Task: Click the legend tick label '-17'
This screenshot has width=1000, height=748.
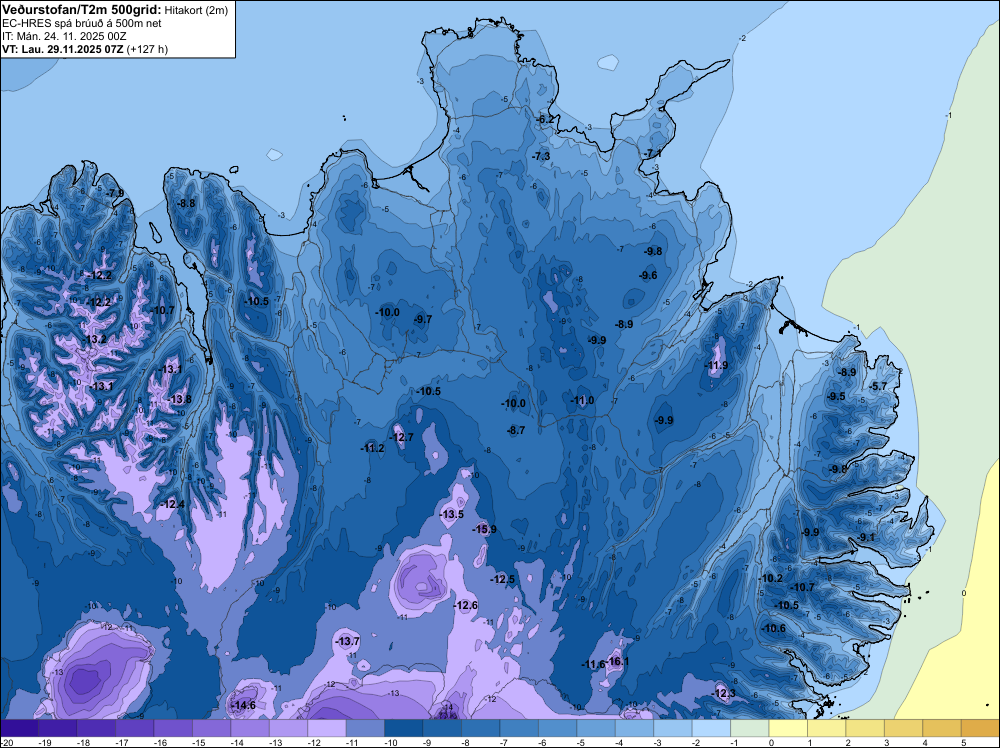Action: 122,742
